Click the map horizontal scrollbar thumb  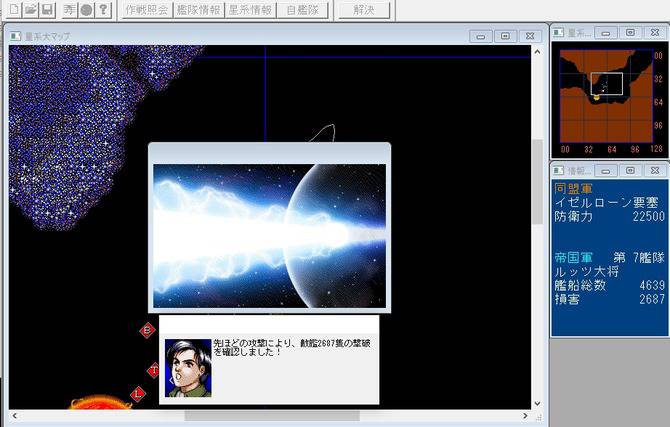pos(272,416)
